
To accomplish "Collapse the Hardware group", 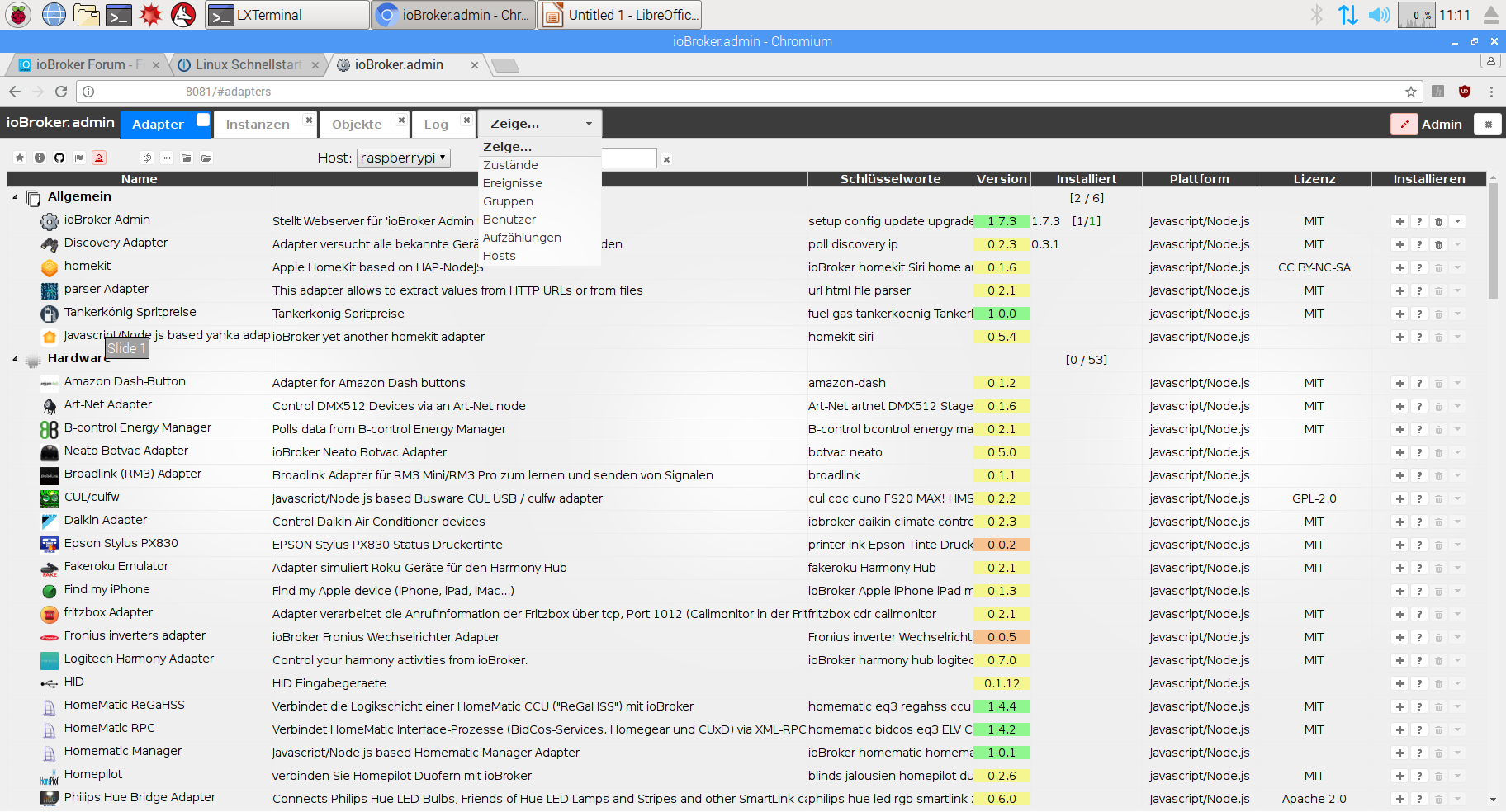I will [15, 359].
